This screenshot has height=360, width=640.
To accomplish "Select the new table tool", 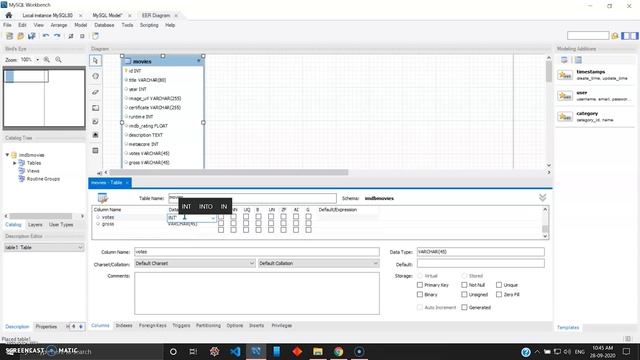I will (96, 151).
